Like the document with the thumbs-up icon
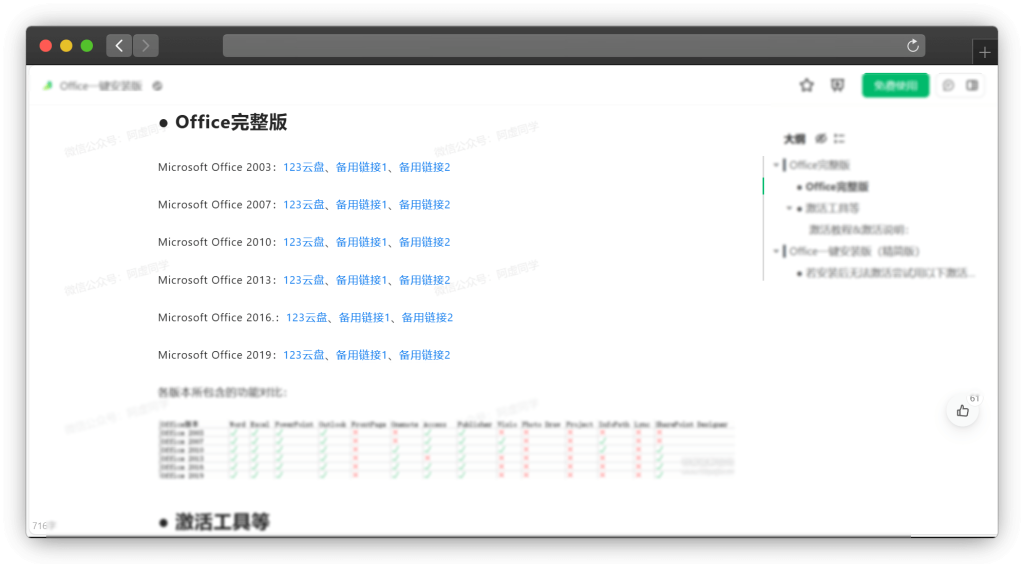The width and height of the screenshot is (1024, 564). point(963,411)
